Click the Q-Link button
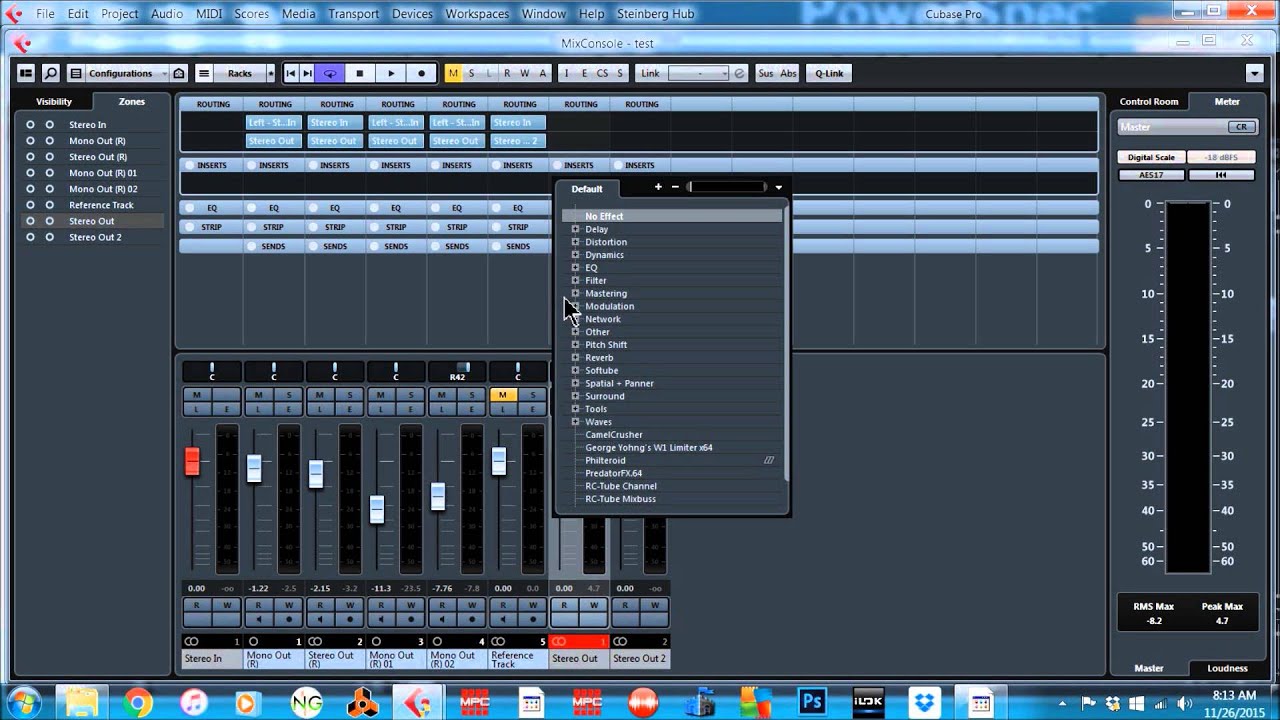1280x720 pixels. click(x=829, y=73)
